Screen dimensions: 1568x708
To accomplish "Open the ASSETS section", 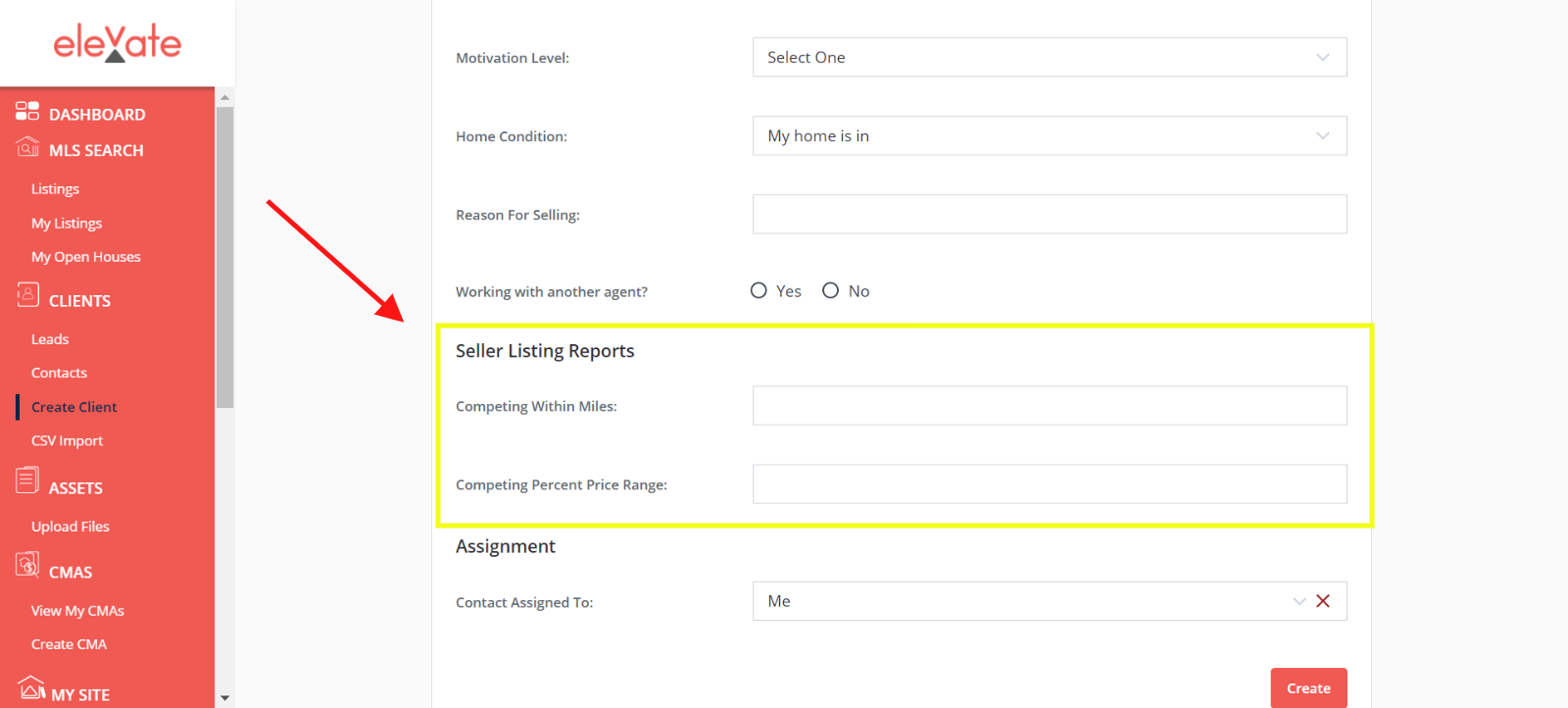I will point(75,488).
